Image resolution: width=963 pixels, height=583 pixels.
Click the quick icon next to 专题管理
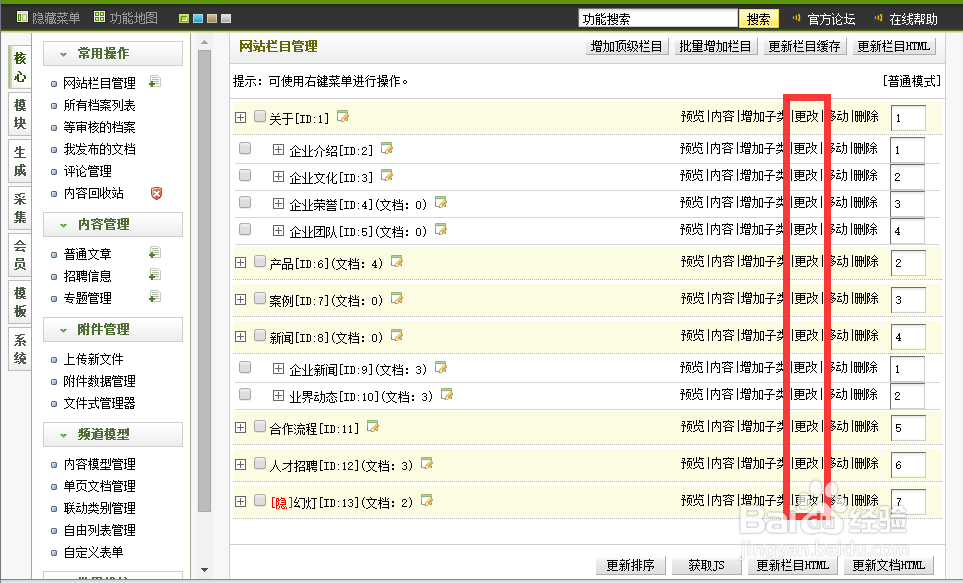pyautogui.click(x=156, y=297)
